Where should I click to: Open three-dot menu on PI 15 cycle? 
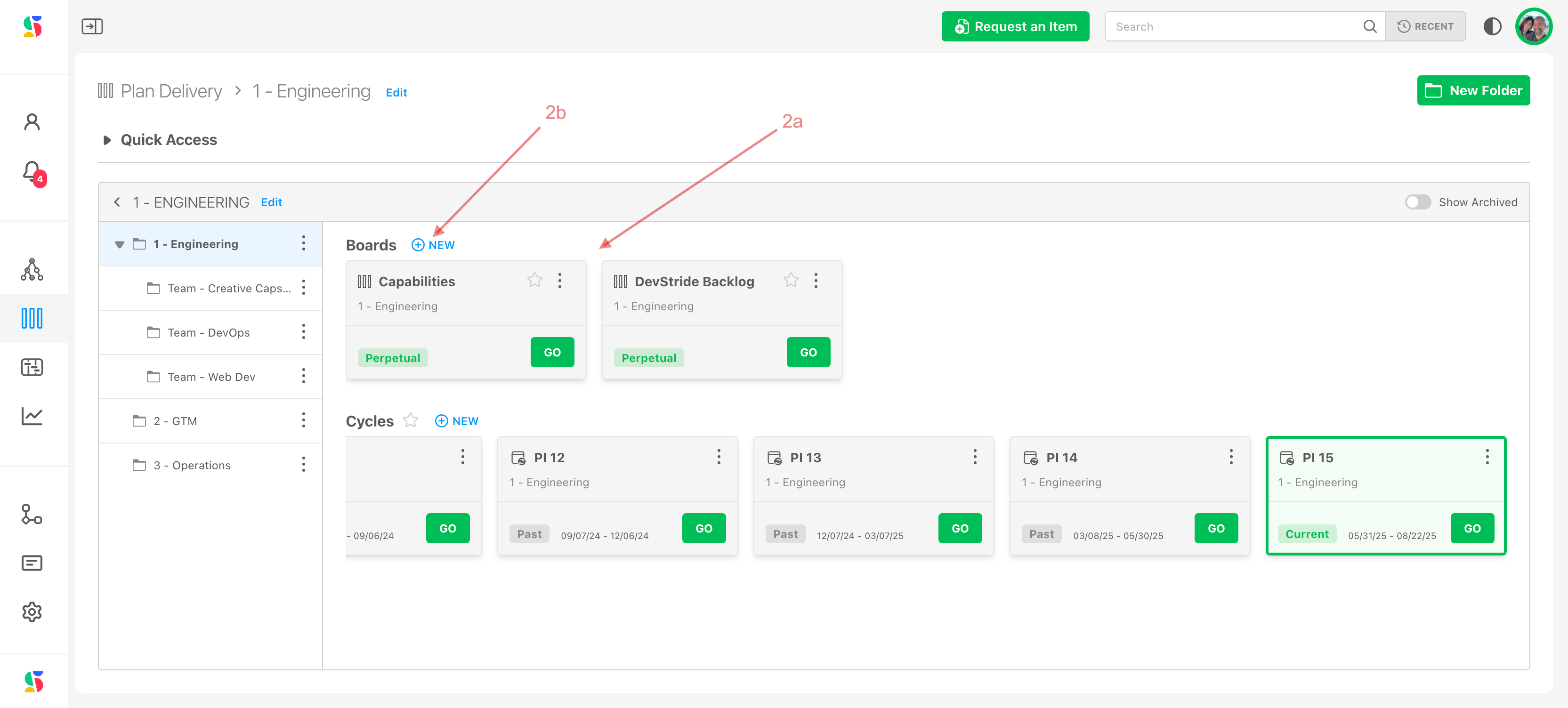click(x=1487, y=457)
